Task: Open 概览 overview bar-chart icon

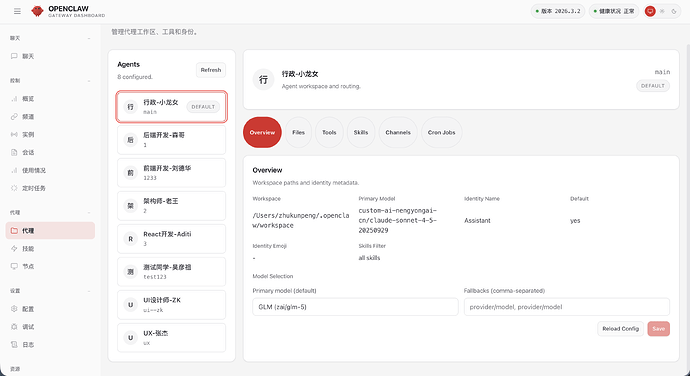Action: point(14,99)
